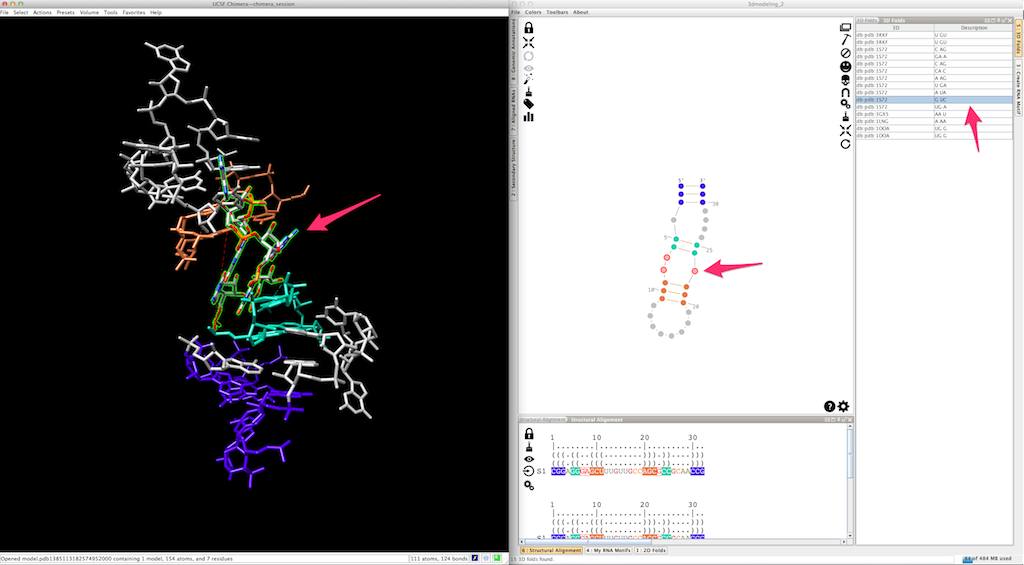Click the green status square in the Chimera status bar
Image resolution: width=1024 pixels, height=565 pixels.
point(497,558)
